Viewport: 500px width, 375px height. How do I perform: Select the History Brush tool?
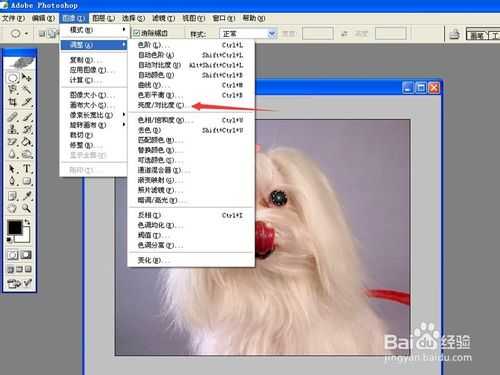click(x=27, y=129)
